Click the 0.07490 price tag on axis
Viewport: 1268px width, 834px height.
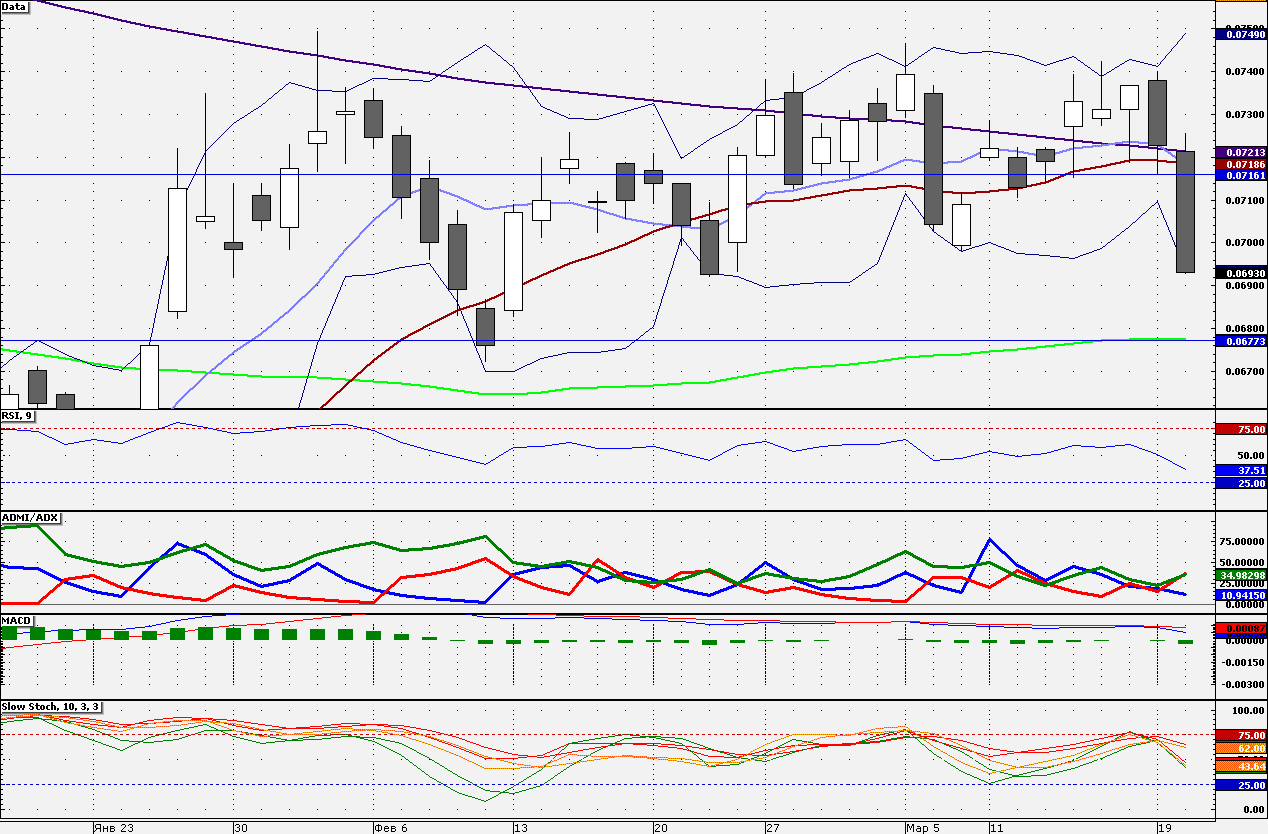(x=1240, y=34)
